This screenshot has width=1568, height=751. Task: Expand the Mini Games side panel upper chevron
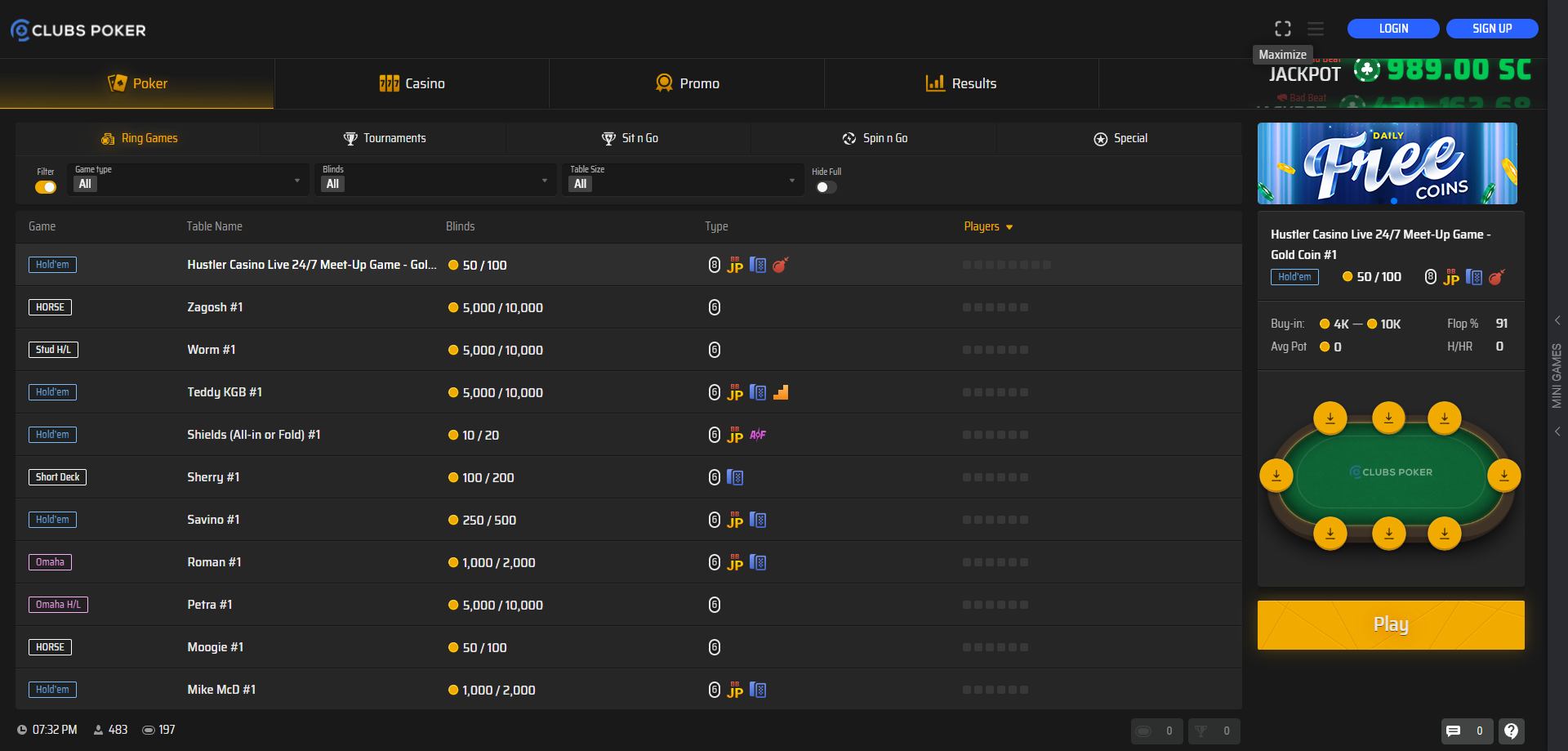pos(1557,320)
